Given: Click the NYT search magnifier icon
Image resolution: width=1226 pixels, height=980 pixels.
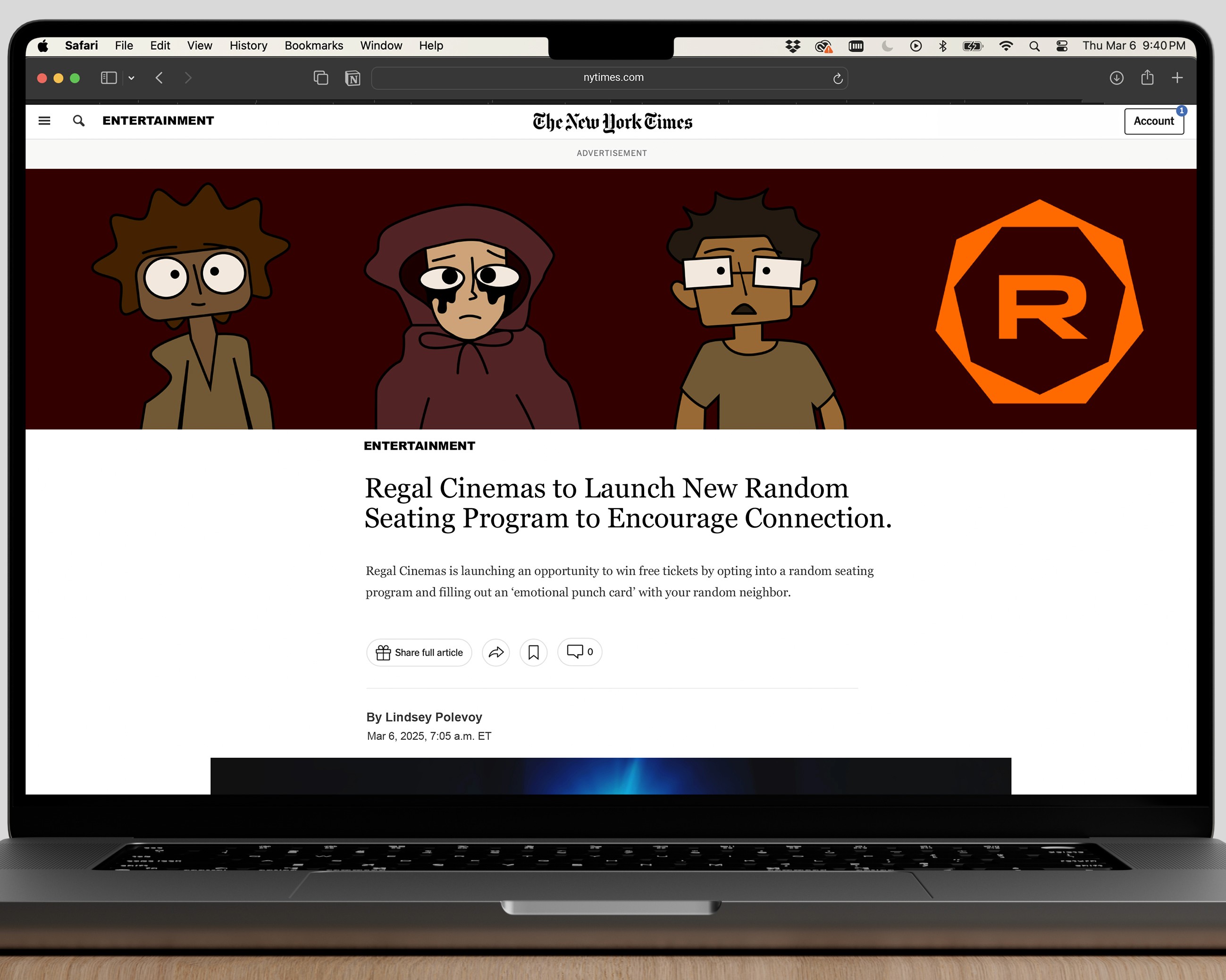Looking at the screenshot, I should pyautogui.click(x=78, y=120).
